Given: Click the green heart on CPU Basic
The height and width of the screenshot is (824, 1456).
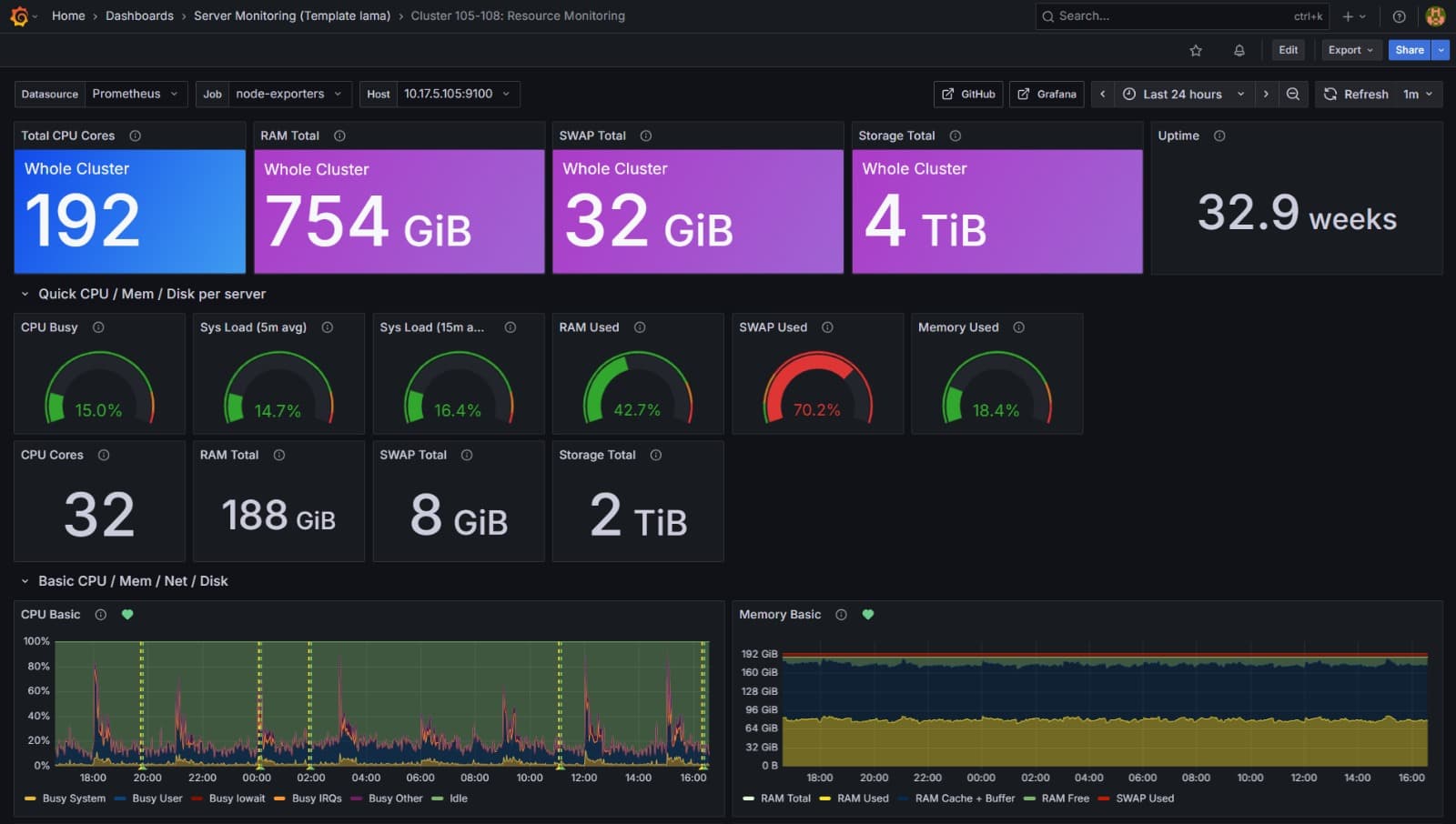Looking at the screenshot, I should [x=127, y=615].
